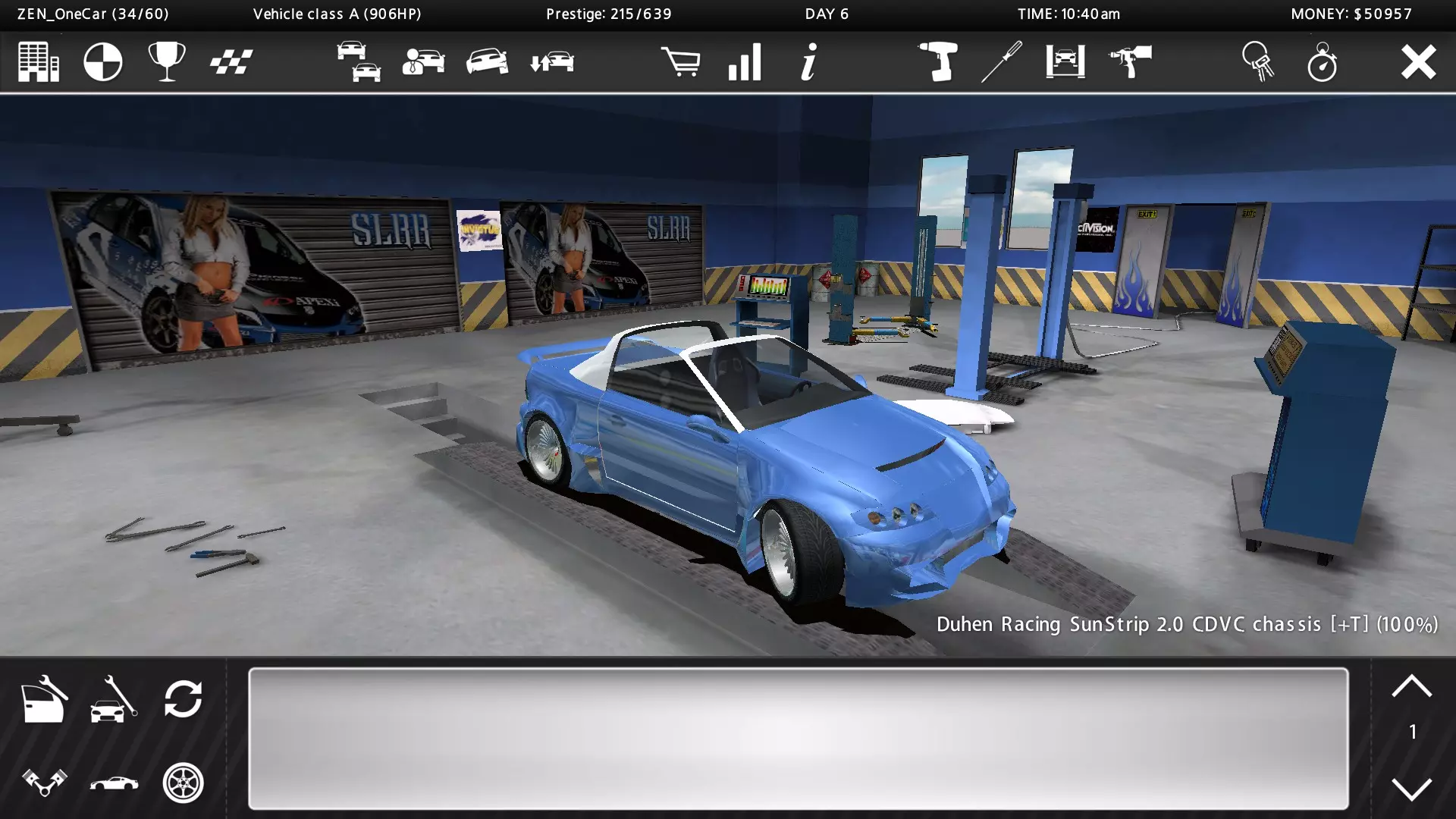
Task: Click the car keys icon
Action: click(x=1258, y=62)
